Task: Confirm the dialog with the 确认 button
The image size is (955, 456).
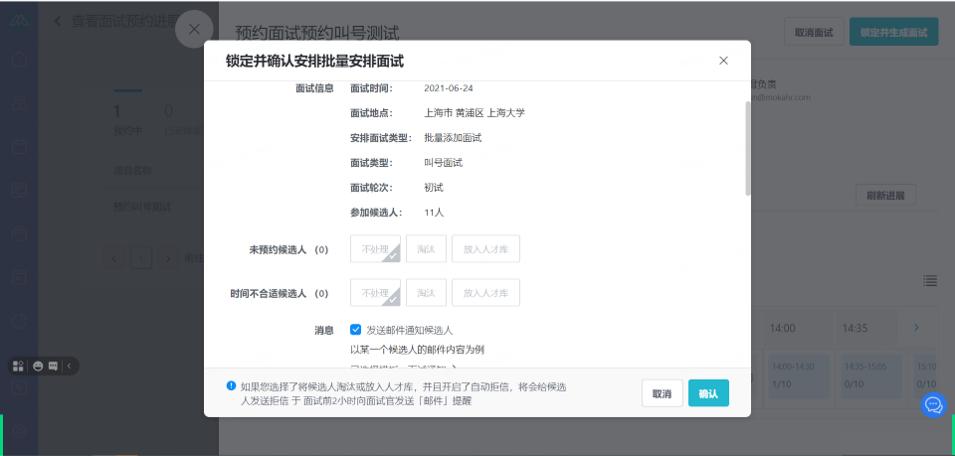Action: tap(708, 393)
